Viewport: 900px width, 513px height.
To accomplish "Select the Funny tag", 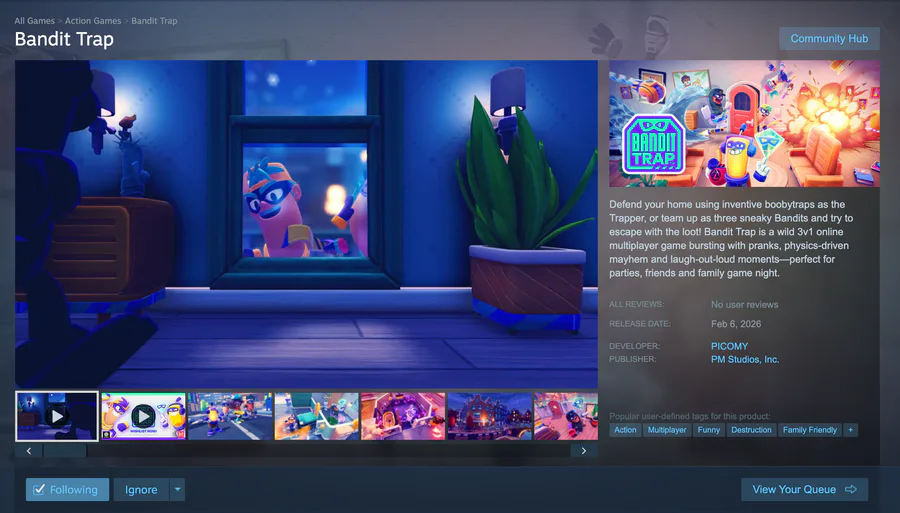I will (708, 430).
